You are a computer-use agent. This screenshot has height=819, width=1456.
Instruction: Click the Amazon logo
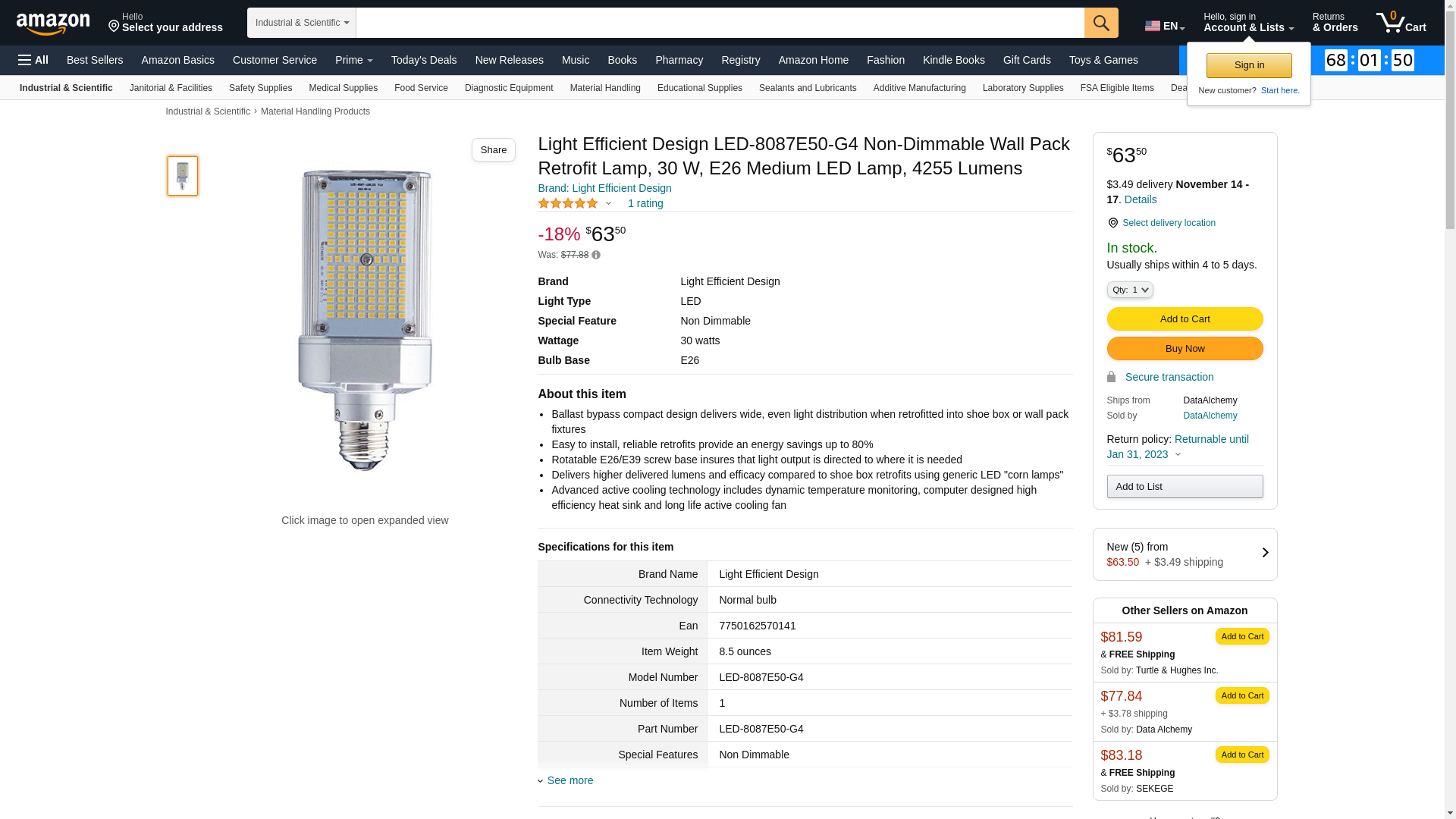53,24
